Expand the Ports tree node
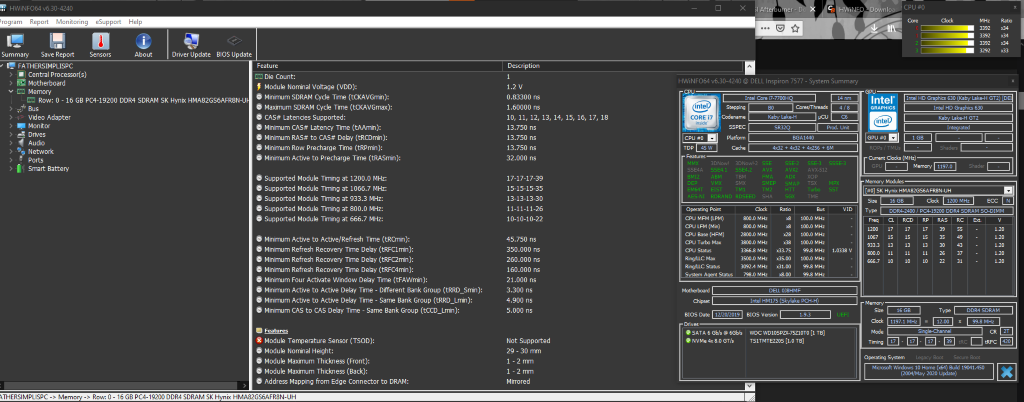Screen dimensions: 1024x402 [11, 160]
